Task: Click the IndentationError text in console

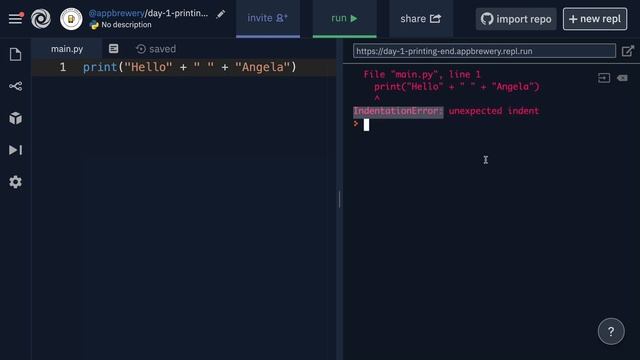Action: [x=398, y=111]
